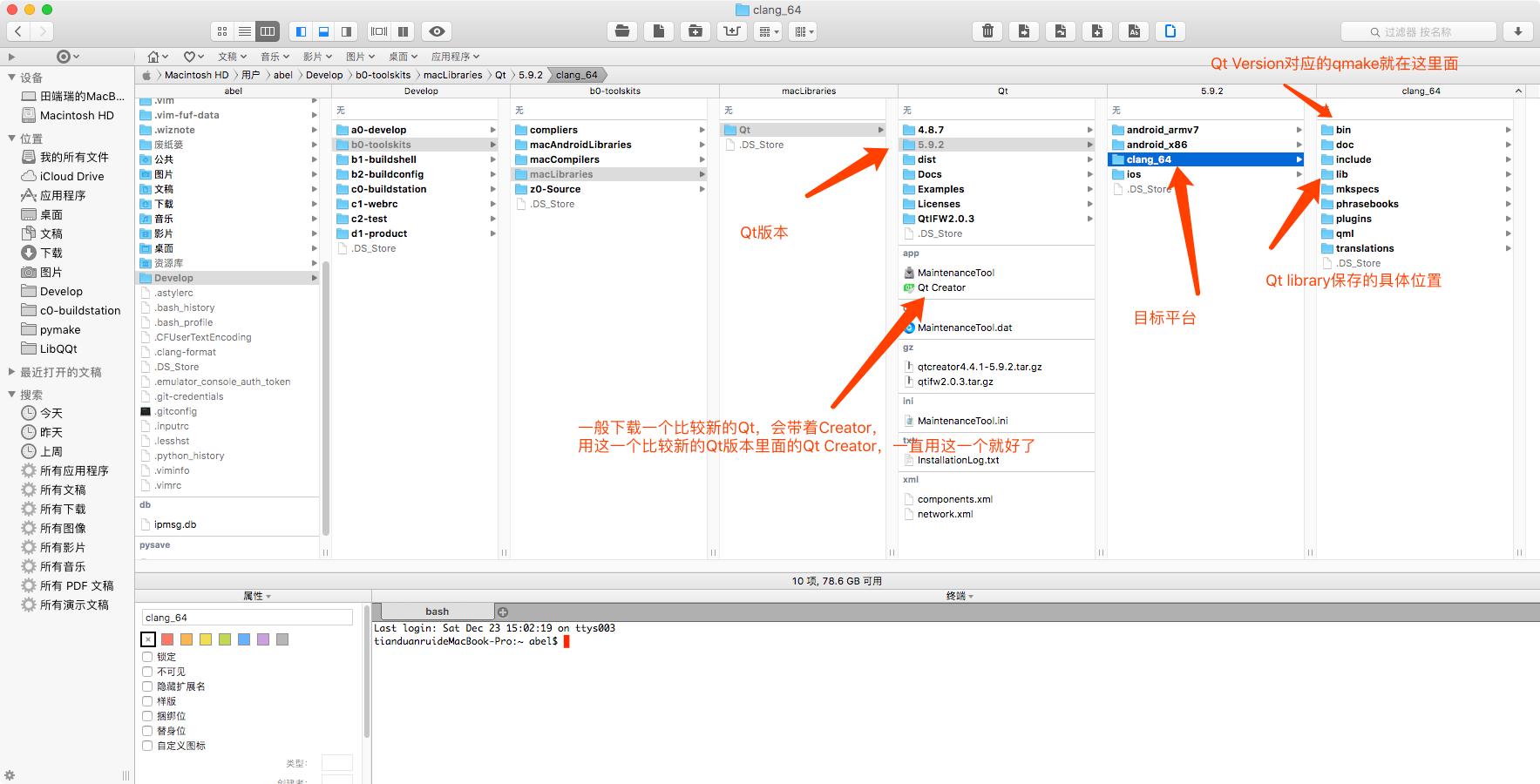Click macLibraries in the path bar
1540x784 pixels.
(452, 75)
